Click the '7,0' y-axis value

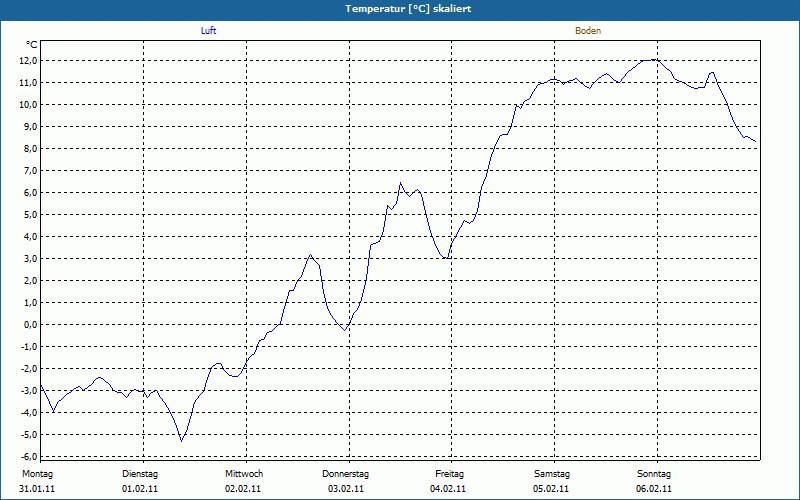click(31, 170)
